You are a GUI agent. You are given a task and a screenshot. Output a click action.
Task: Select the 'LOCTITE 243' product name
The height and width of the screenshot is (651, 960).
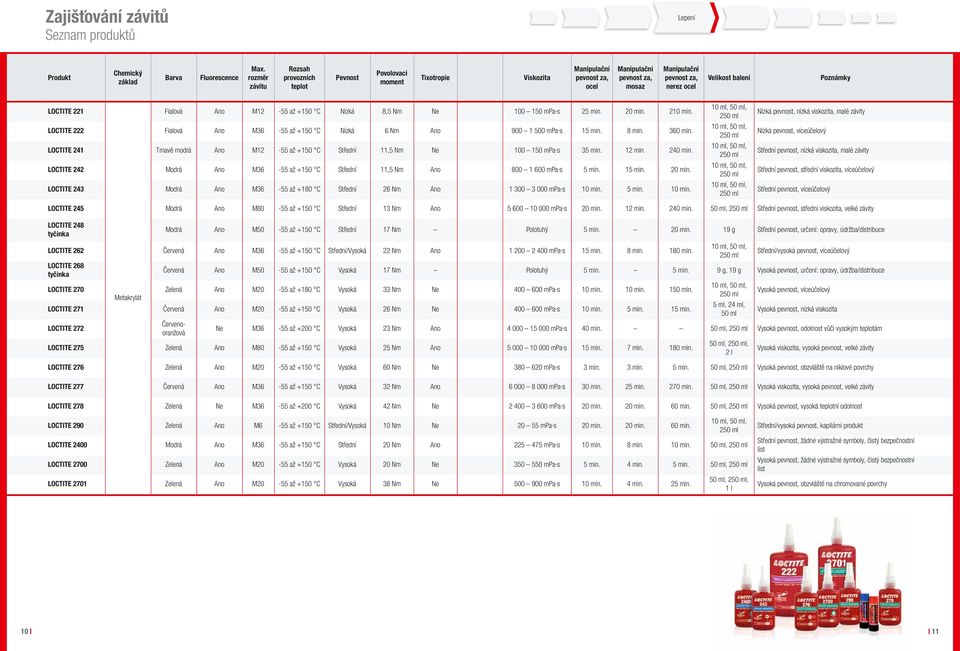66,189
